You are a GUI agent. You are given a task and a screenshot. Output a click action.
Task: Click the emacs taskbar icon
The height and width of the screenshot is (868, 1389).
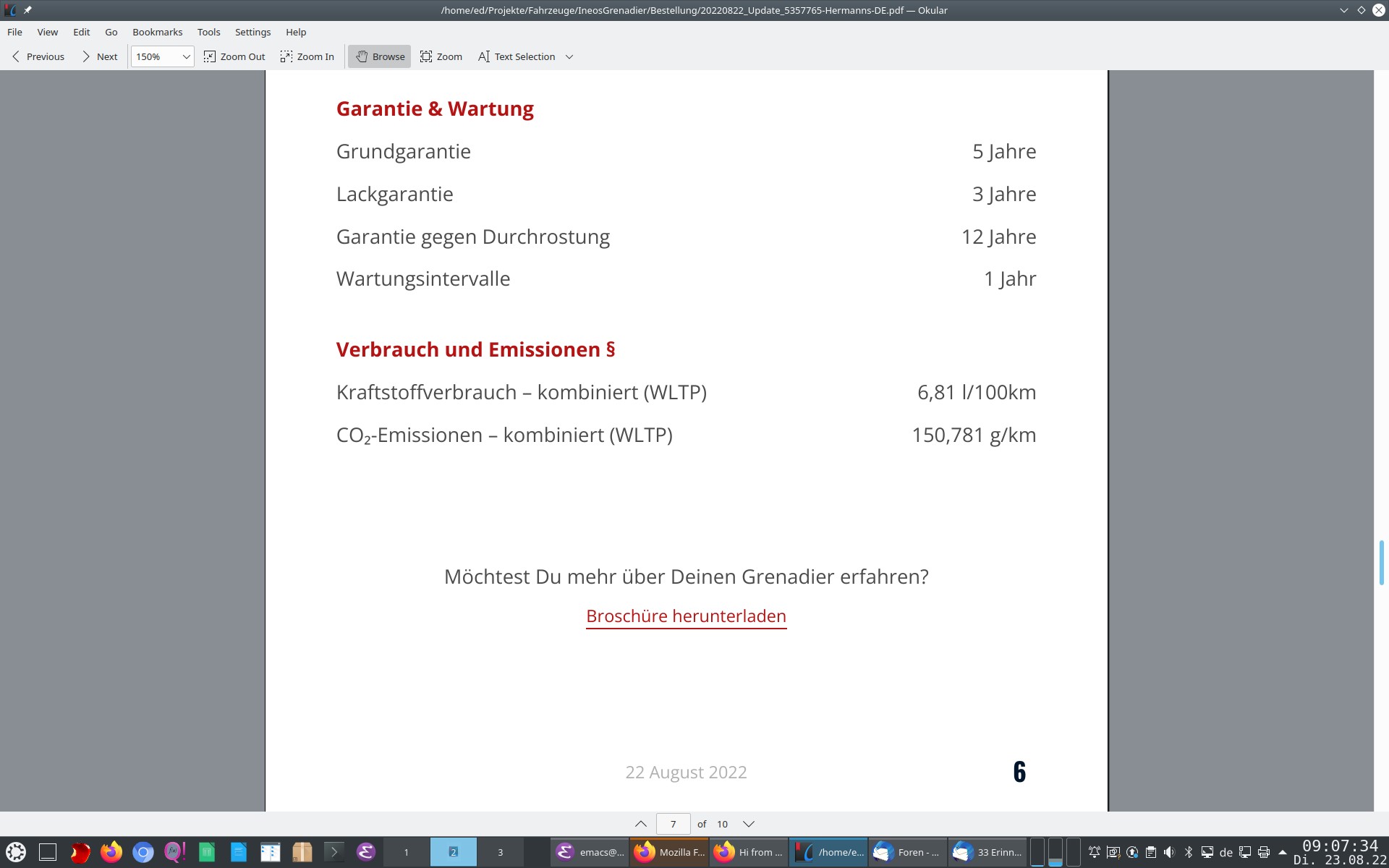[590, 852]
